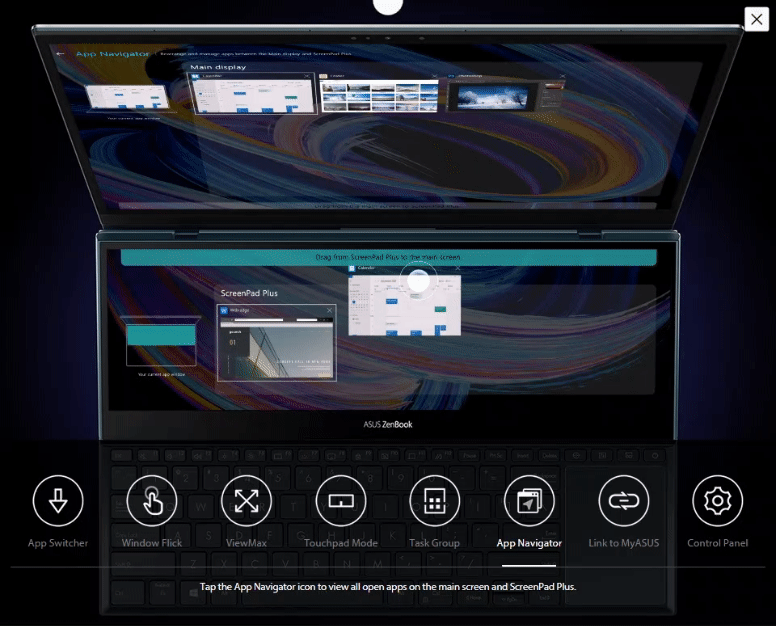Screen dimensions: 776x626
Task: Click the ASUS ZenBook logo text
Action: [x=388, y=424]
